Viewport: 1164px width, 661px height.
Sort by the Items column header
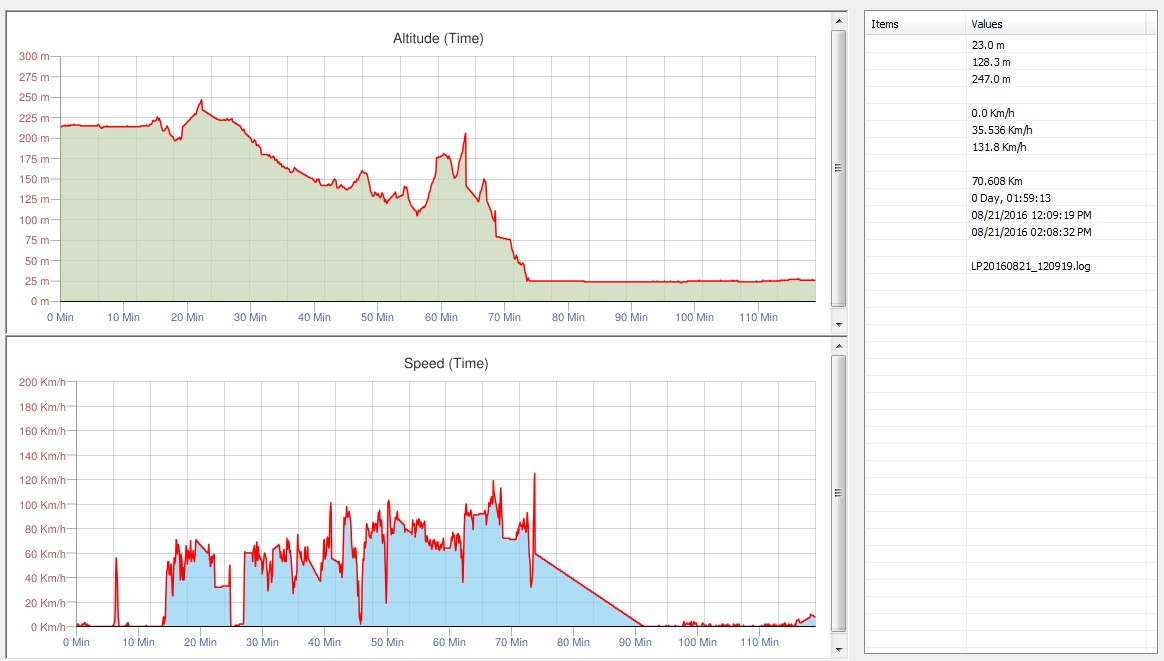(x=915, y=24)
